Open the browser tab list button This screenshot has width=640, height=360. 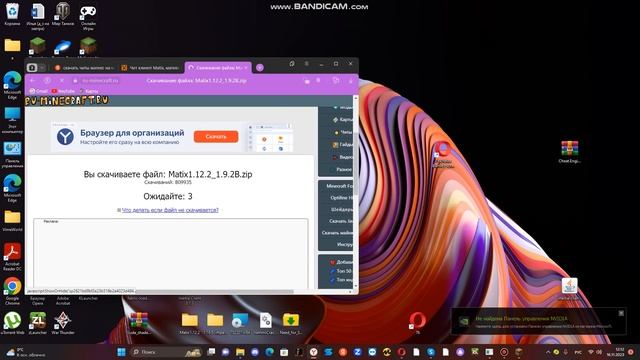[32, 68]
